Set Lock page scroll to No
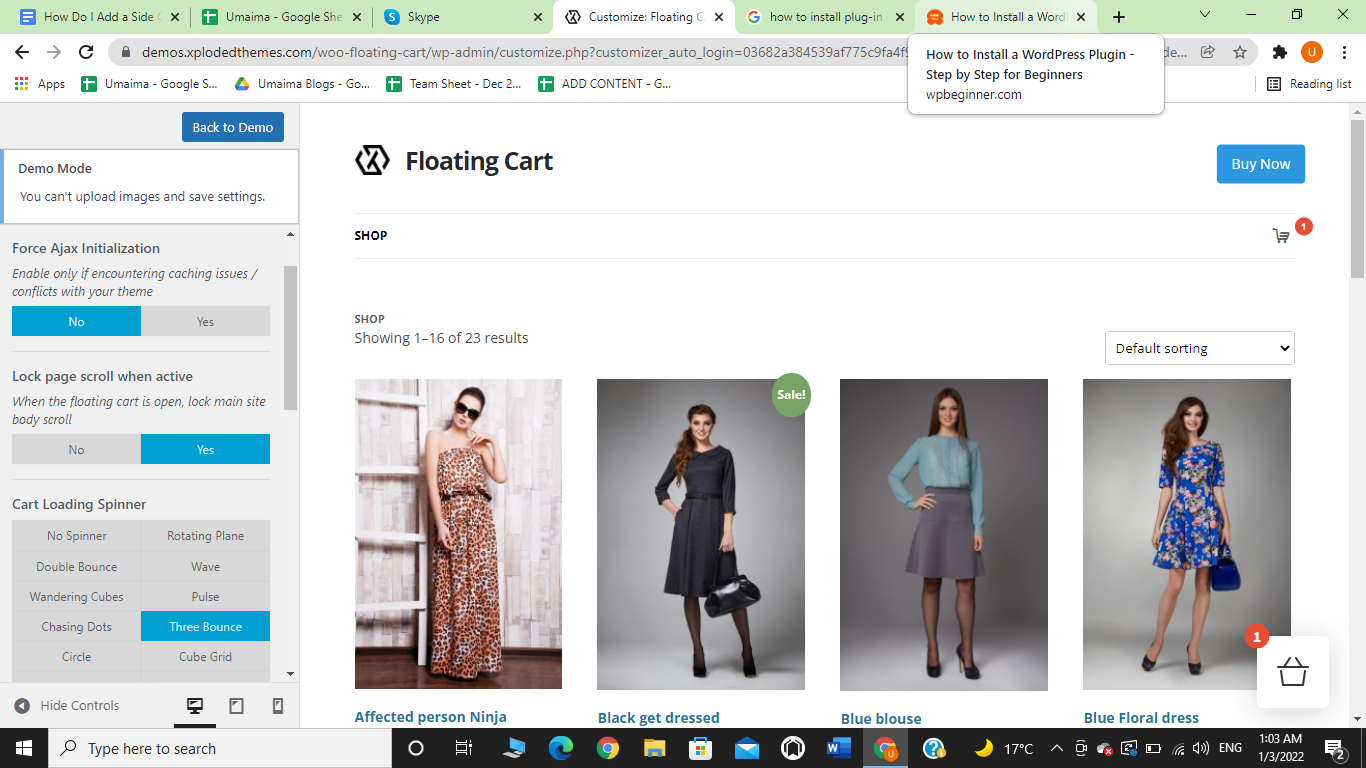The width and height of the screenshot is (1366, 768). pos(76,449)
